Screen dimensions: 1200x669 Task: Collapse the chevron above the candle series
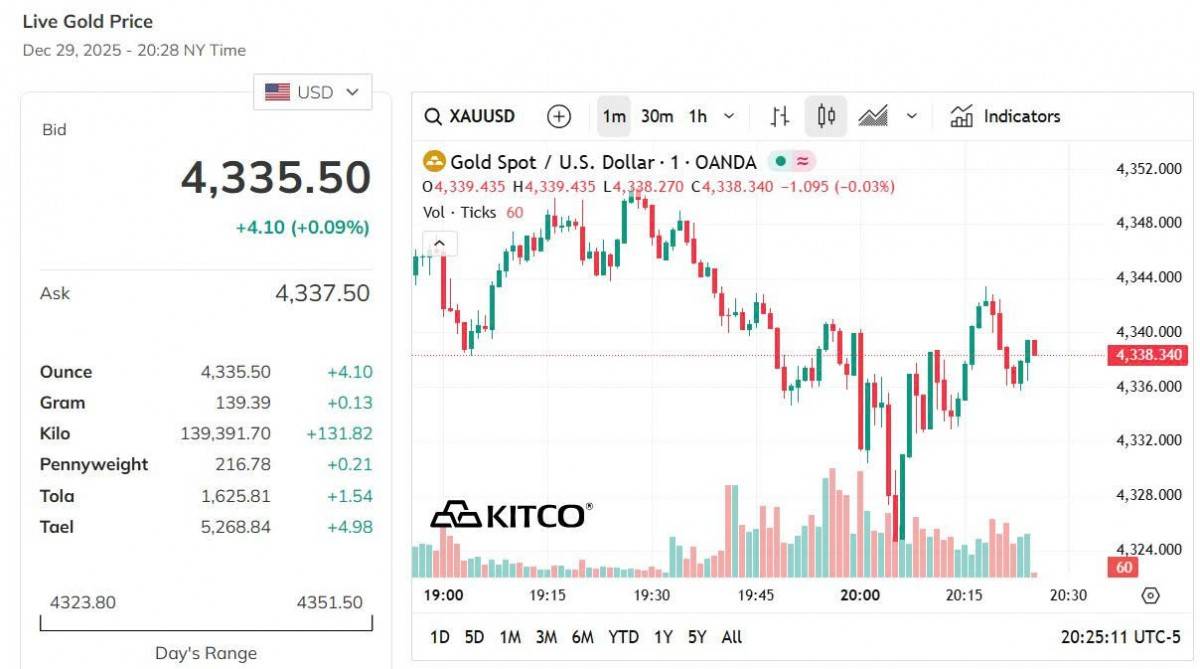(439, 242)
